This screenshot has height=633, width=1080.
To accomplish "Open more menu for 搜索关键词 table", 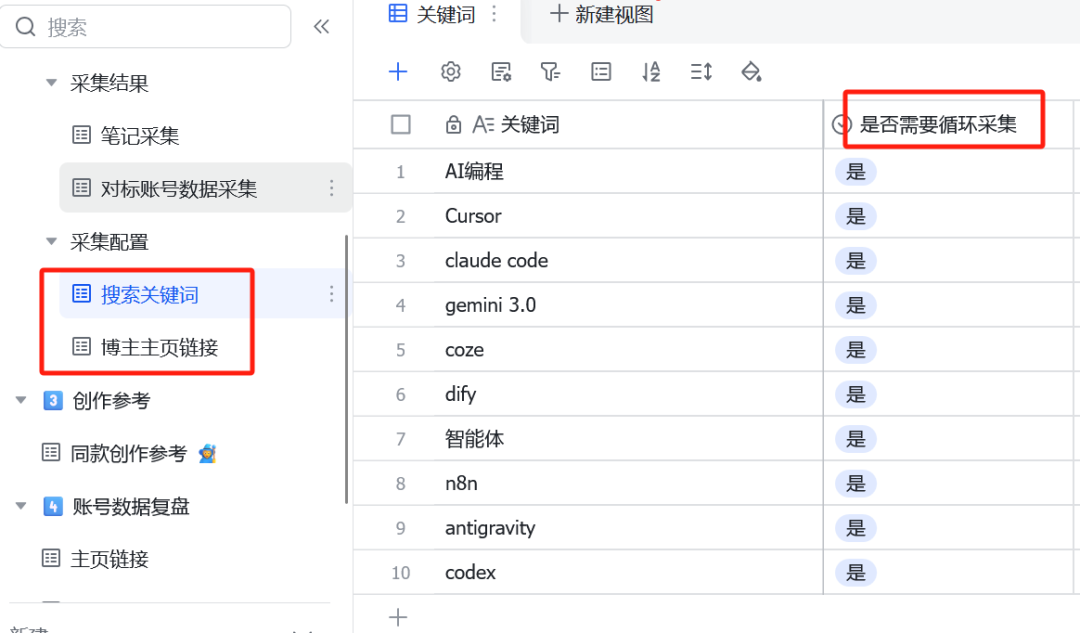I will coord(331,294).
